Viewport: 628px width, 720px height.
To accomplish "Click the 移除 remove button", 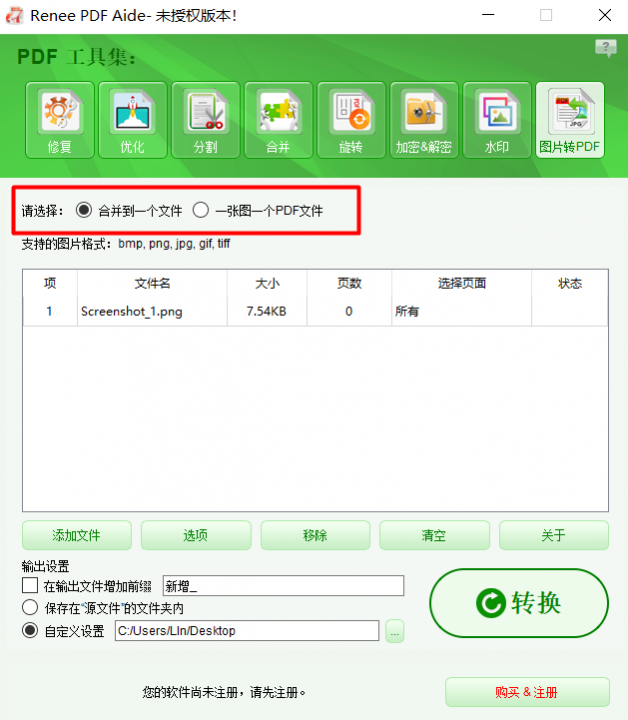I will 315,535.
